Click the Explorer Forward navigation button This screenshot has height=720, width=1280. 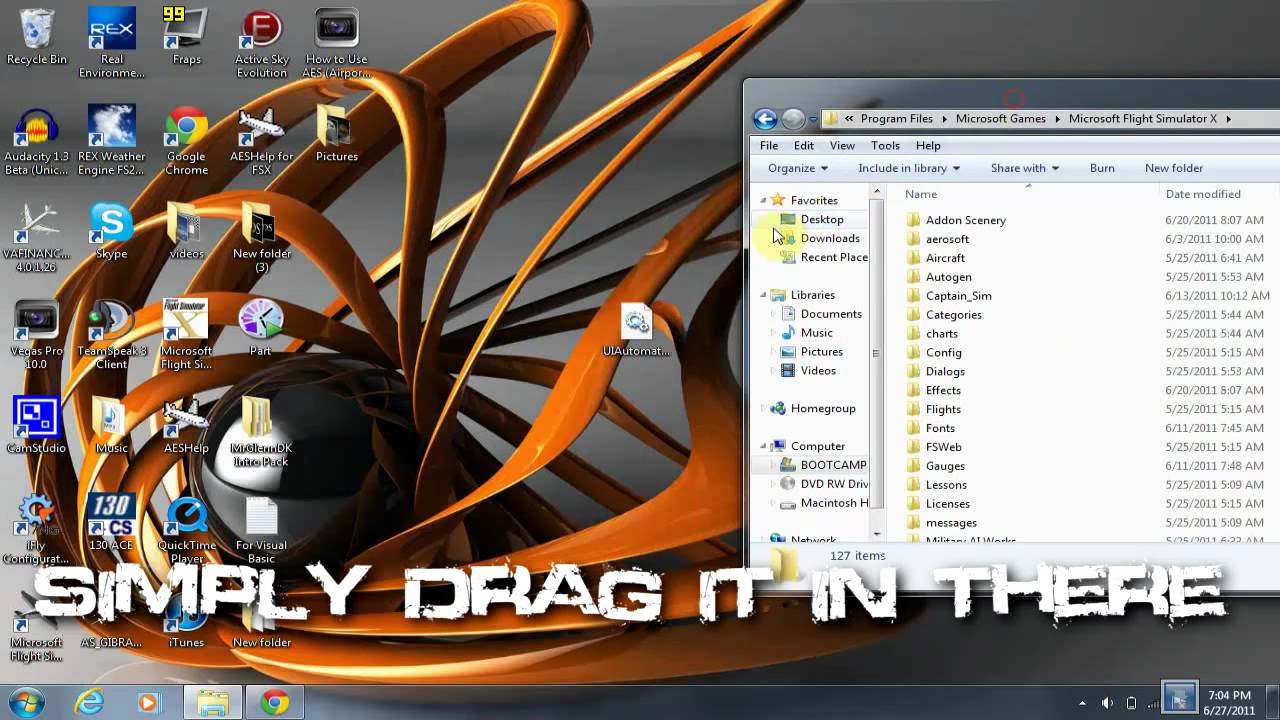(793, 119)
